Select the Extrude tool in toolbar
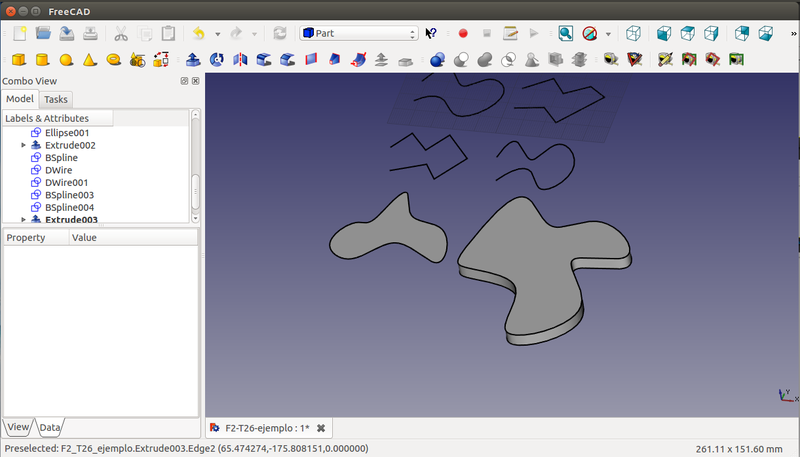The height and width of the screenshot is (457, 800). (x=193, y=60)
